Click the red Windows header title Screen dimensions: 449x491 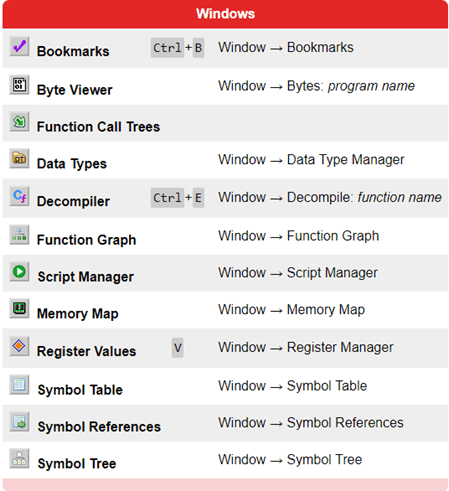coord(225,14)
